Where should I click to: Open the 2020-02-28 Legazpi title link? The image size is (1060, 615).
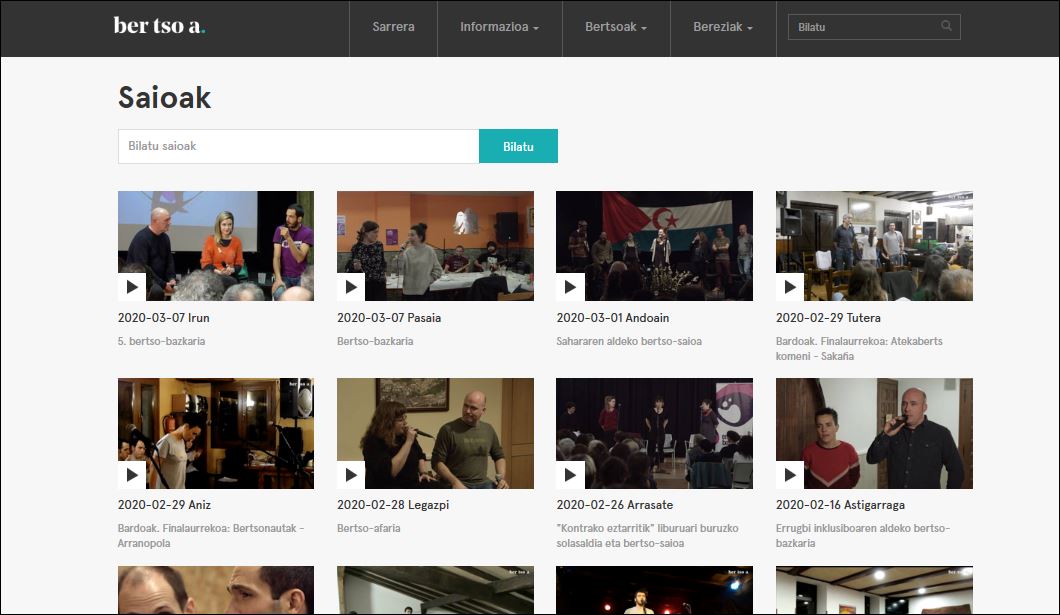point(393,505)
